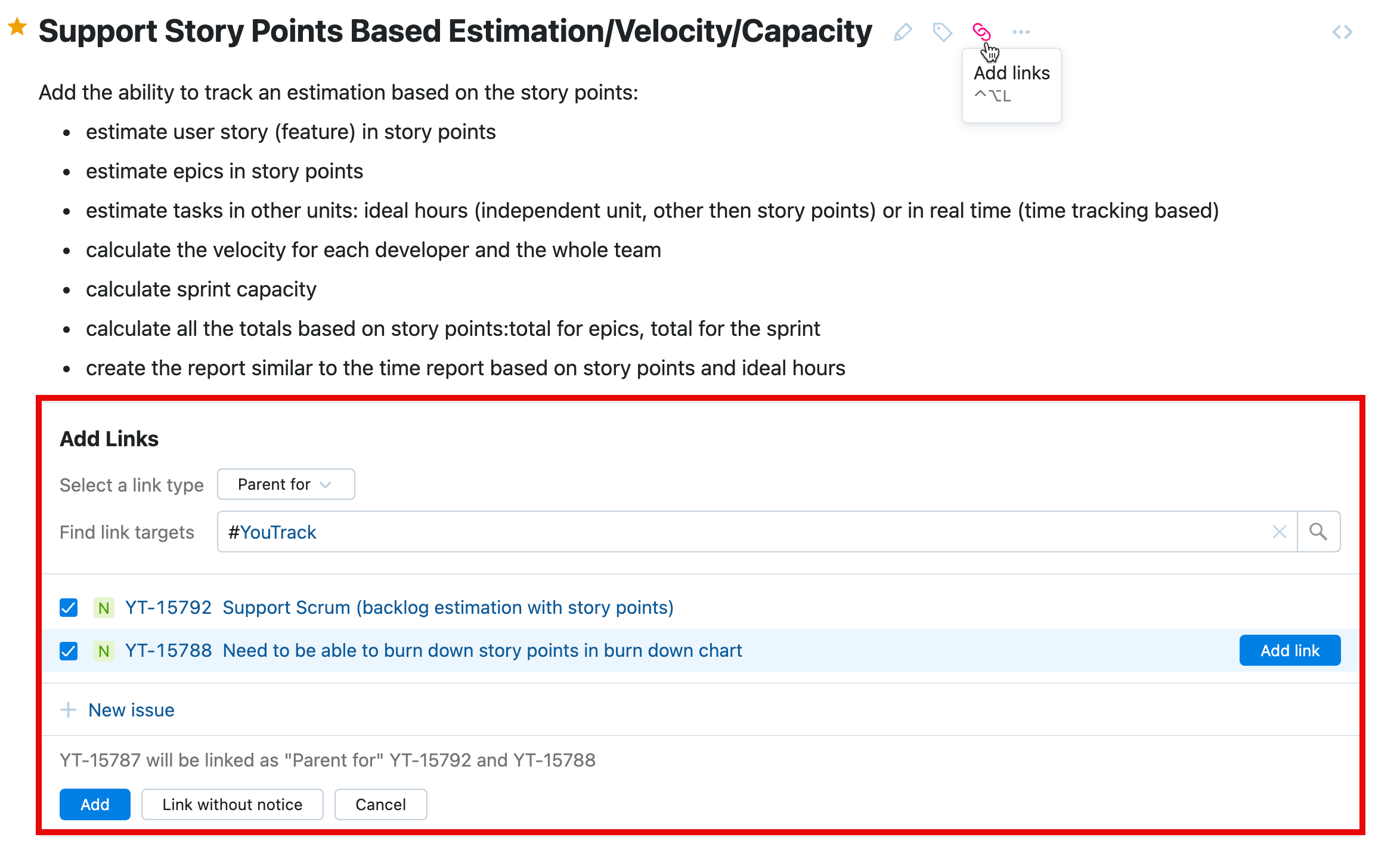Image resolution: width=1400 pixels, height=865 pixels.
Task: Clear search field with the X icon
Action: click(x=1279, y=531)
